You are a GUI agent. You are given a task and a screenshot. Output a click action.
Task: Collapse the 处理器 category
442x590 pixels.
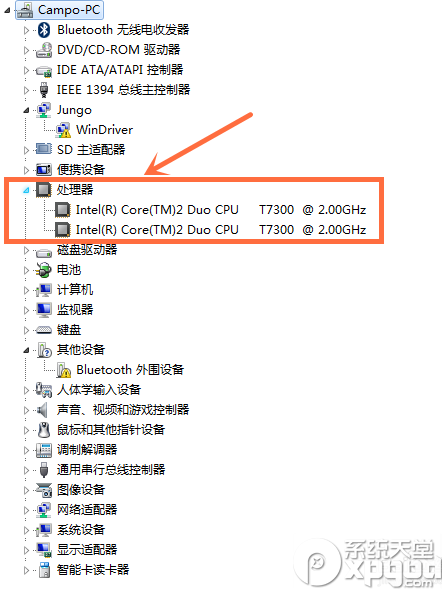pyautogui.click(x=26, y=190)
